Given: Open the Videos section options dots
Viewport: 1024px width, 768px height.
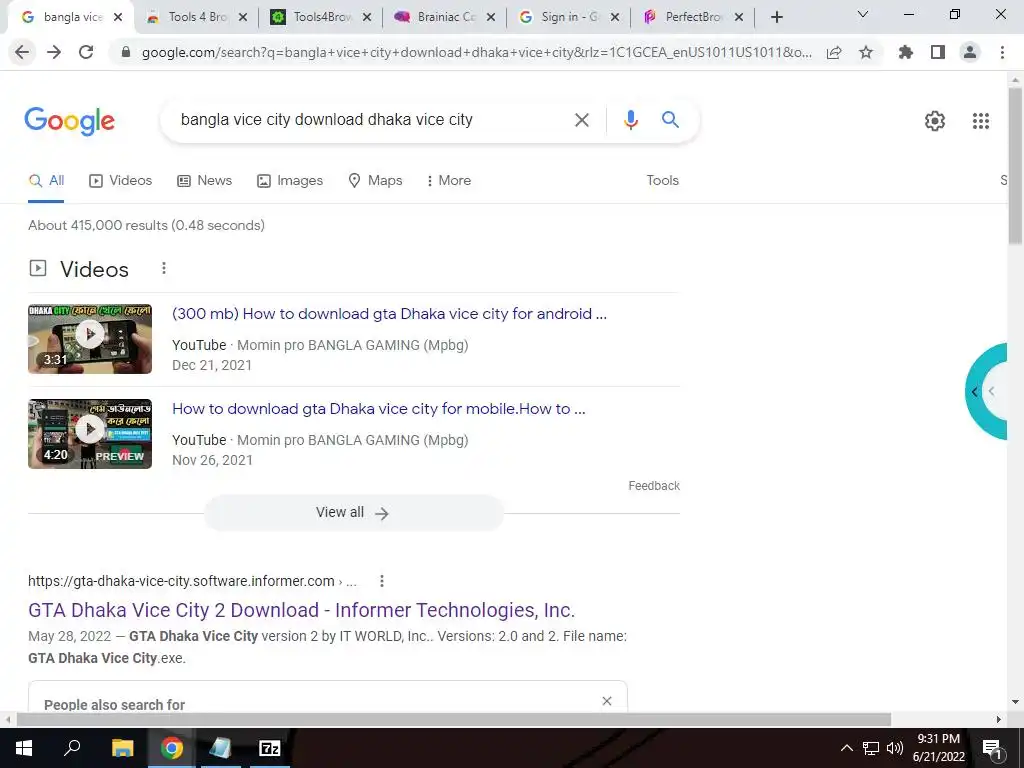Looking at the screenshot, I should coord(164,268).
